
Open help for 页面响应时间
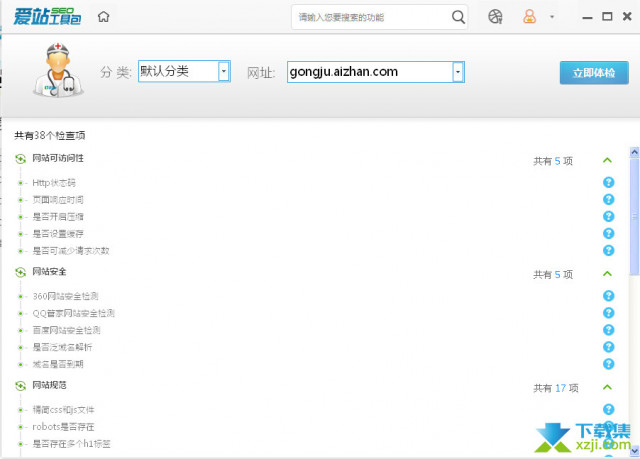[608, 200]
